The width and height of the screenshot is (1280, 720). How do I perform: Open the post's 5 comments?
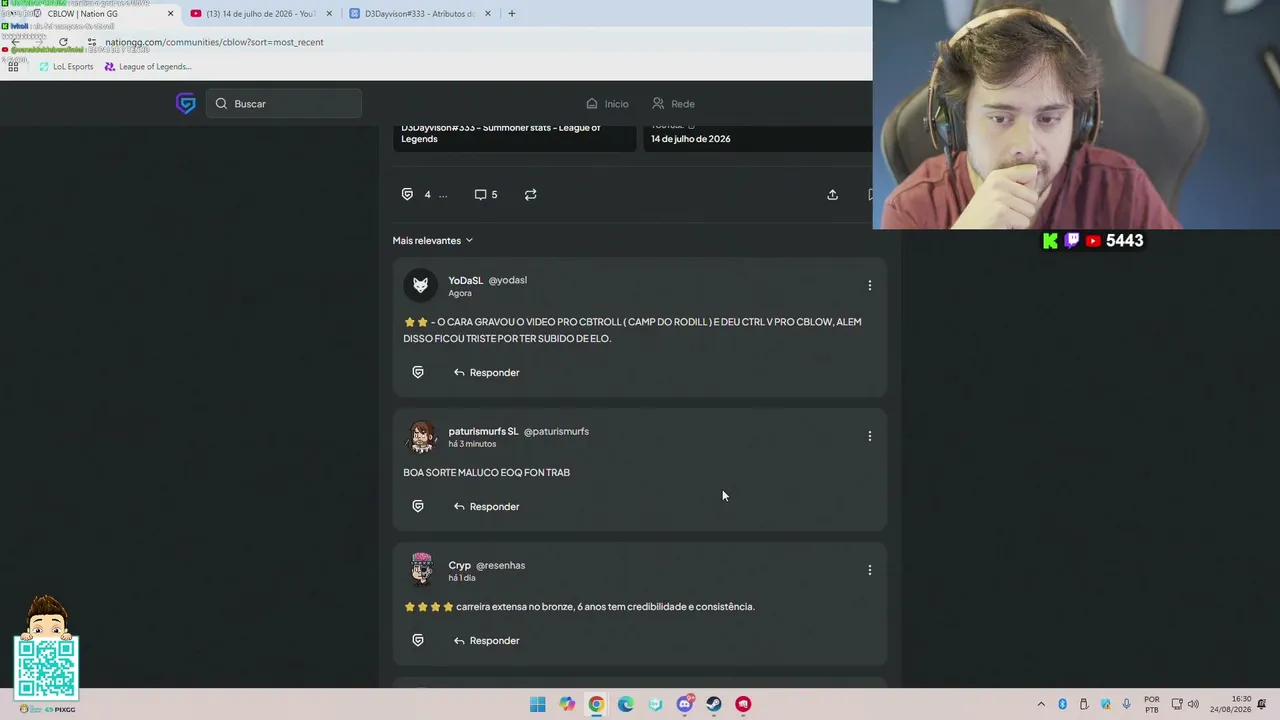tap(486, 194)
